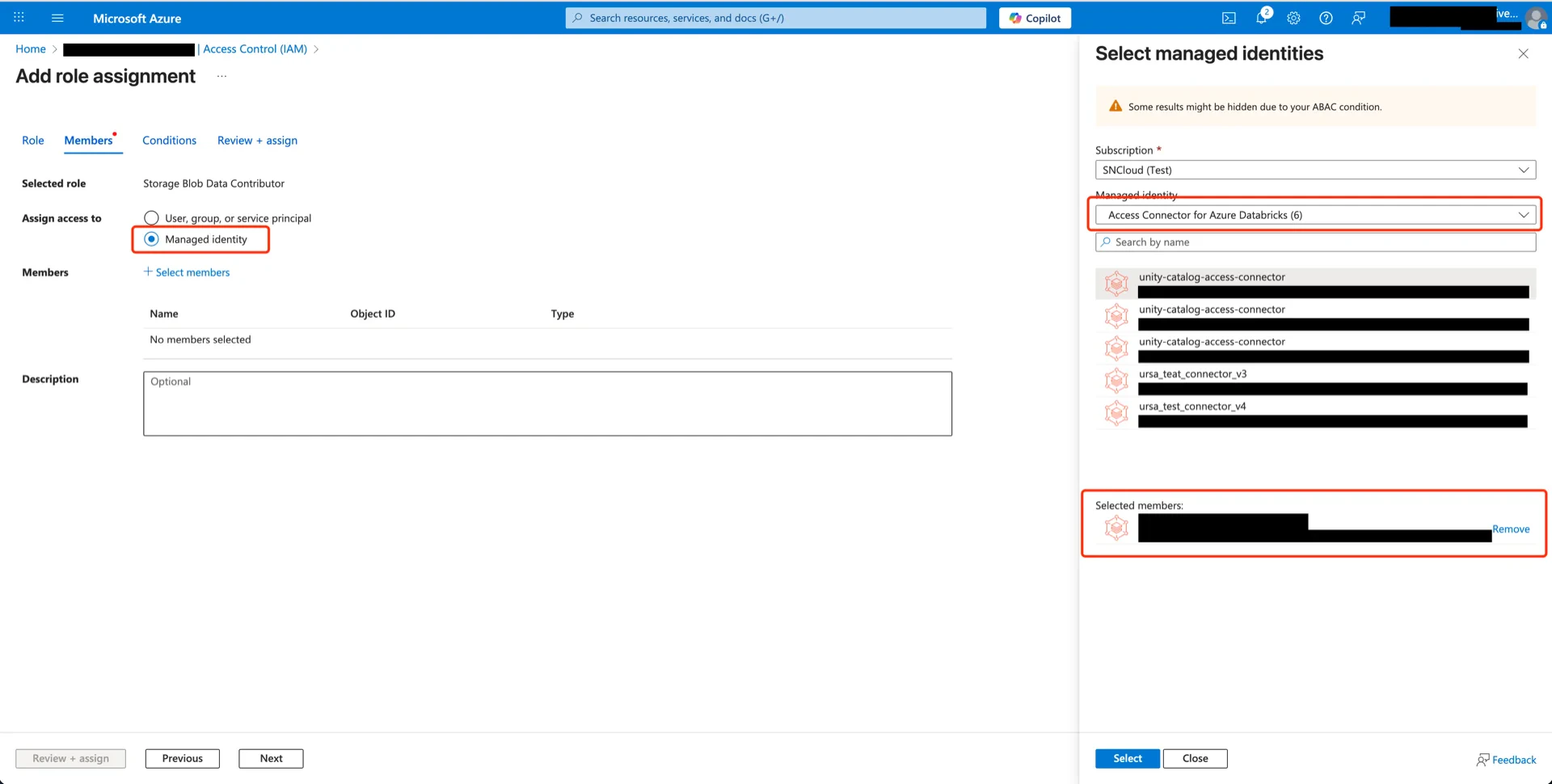Click the Name column header

(164, 314)
